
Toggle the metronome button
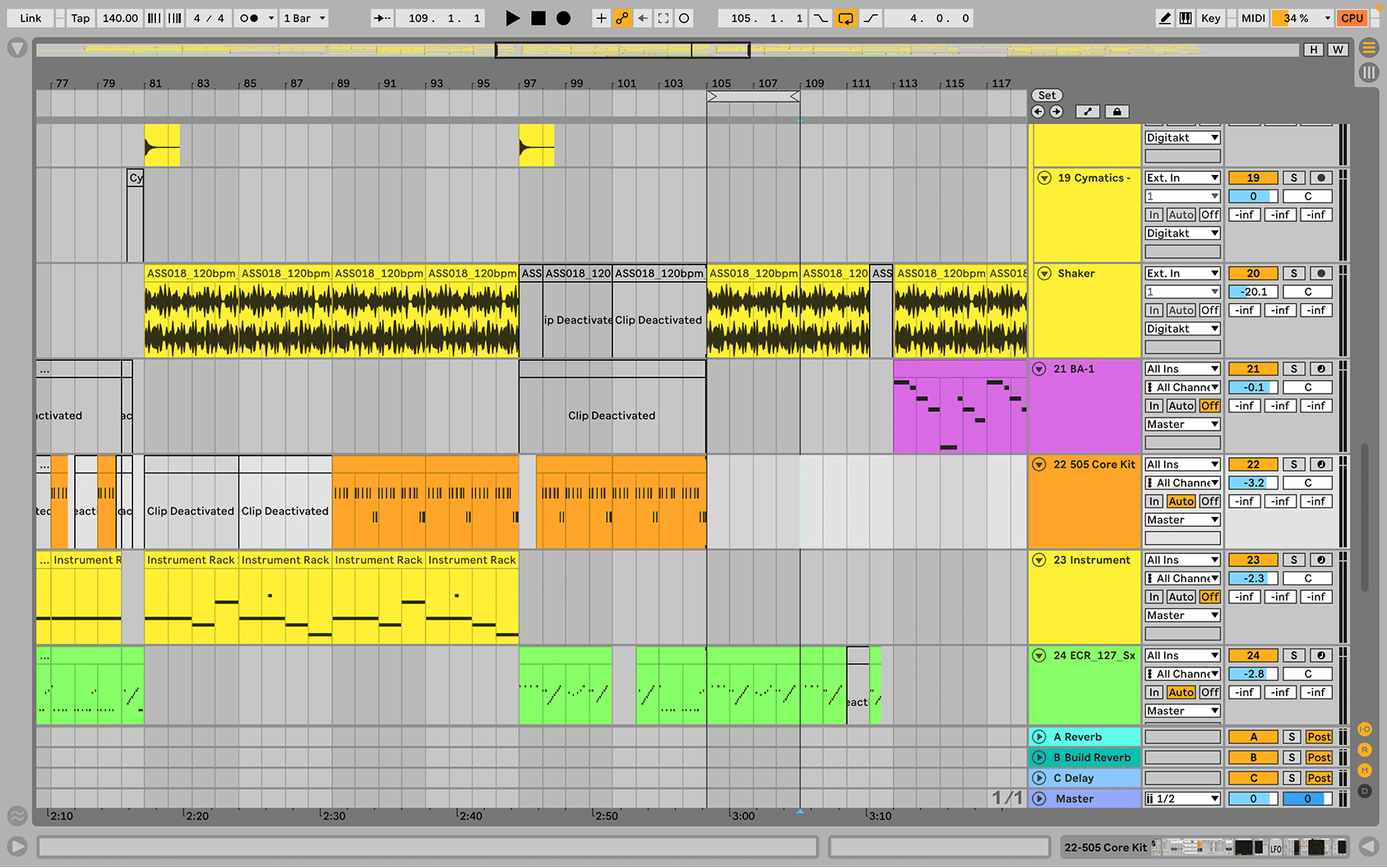pyautogui.click(x=249, y=18)
